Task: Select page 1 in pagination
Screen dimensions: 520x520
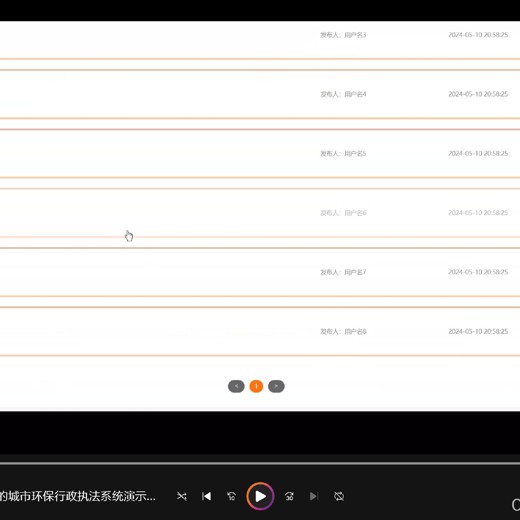Action: 256,386
